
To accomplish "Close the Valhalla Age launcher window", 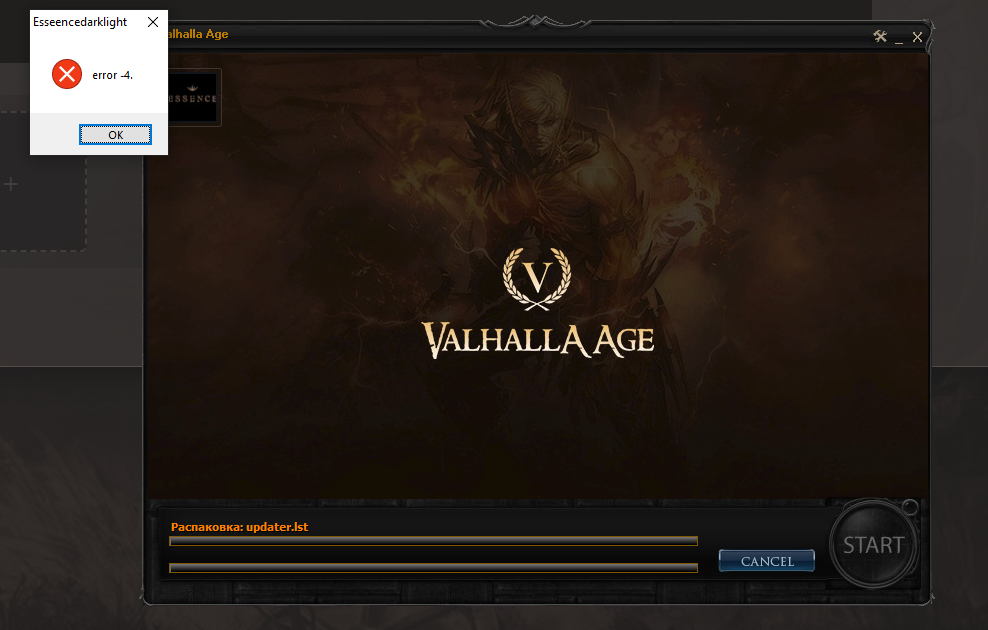I will [x=917, y=37].
